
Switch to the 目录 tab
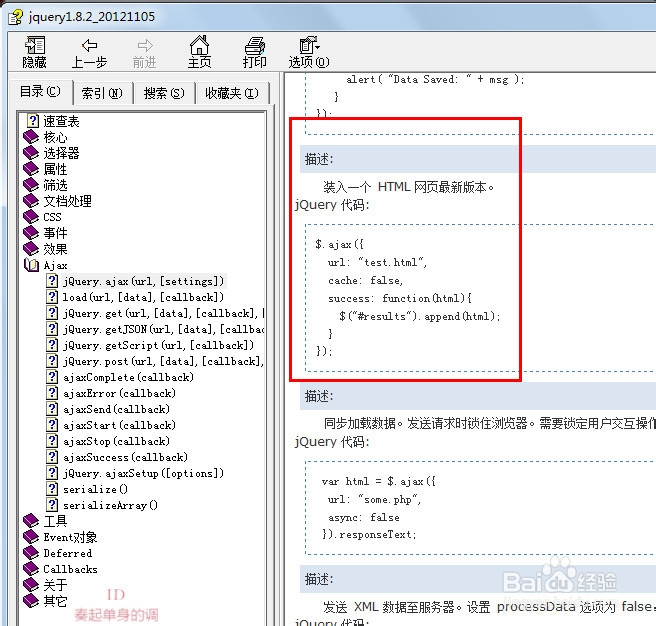point(40,91)
